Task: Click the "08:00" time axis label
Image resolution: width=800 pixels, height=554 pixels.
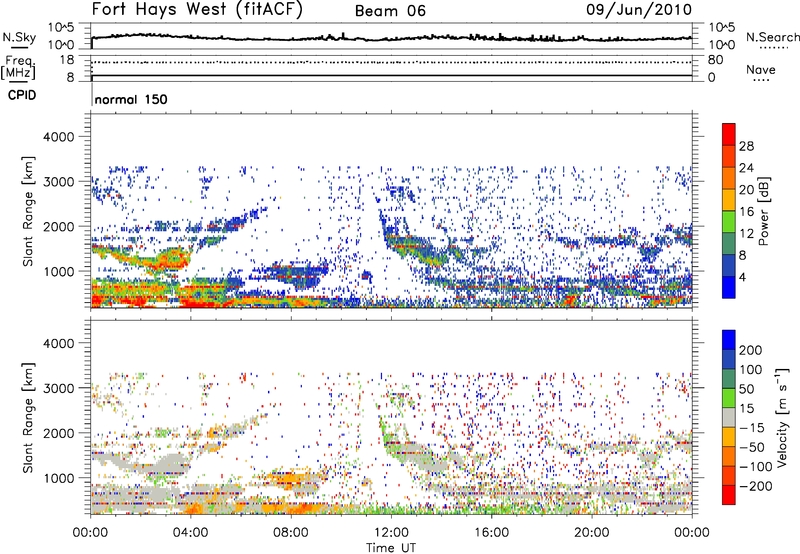Action: coord(291,533)
